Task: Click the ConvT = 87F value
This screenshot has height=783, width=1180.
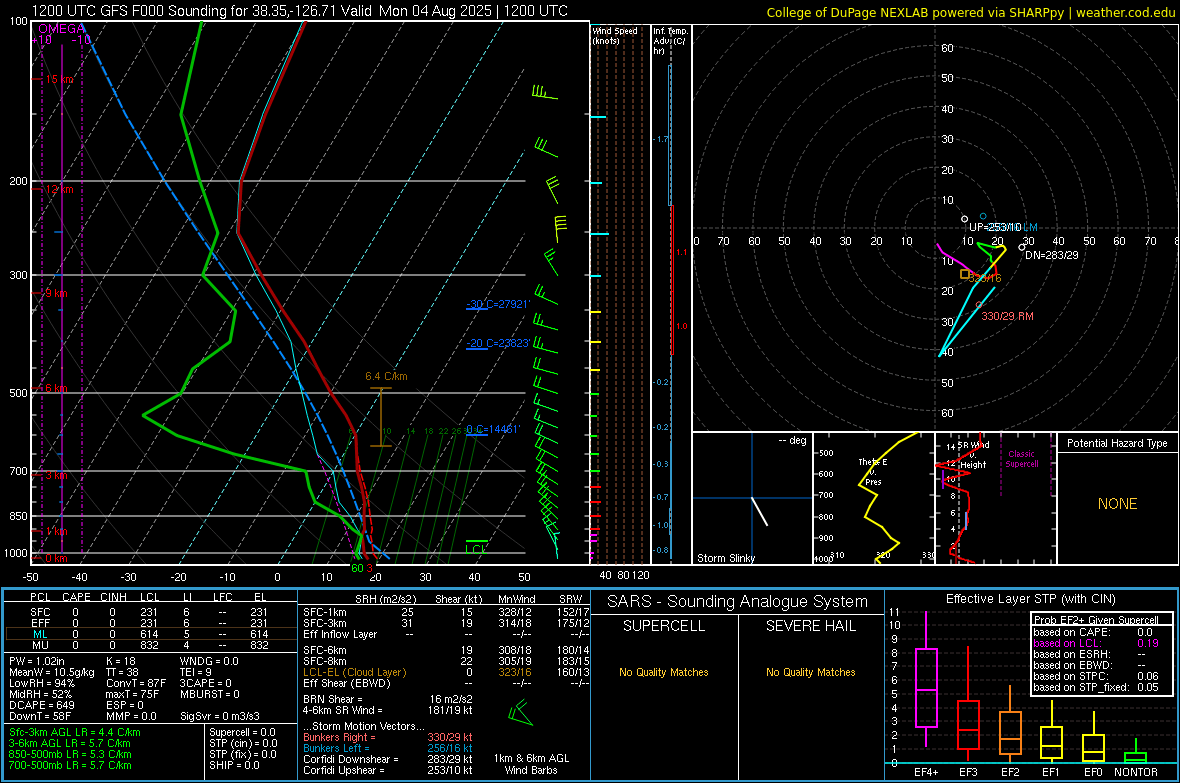Action: (135, 683)
